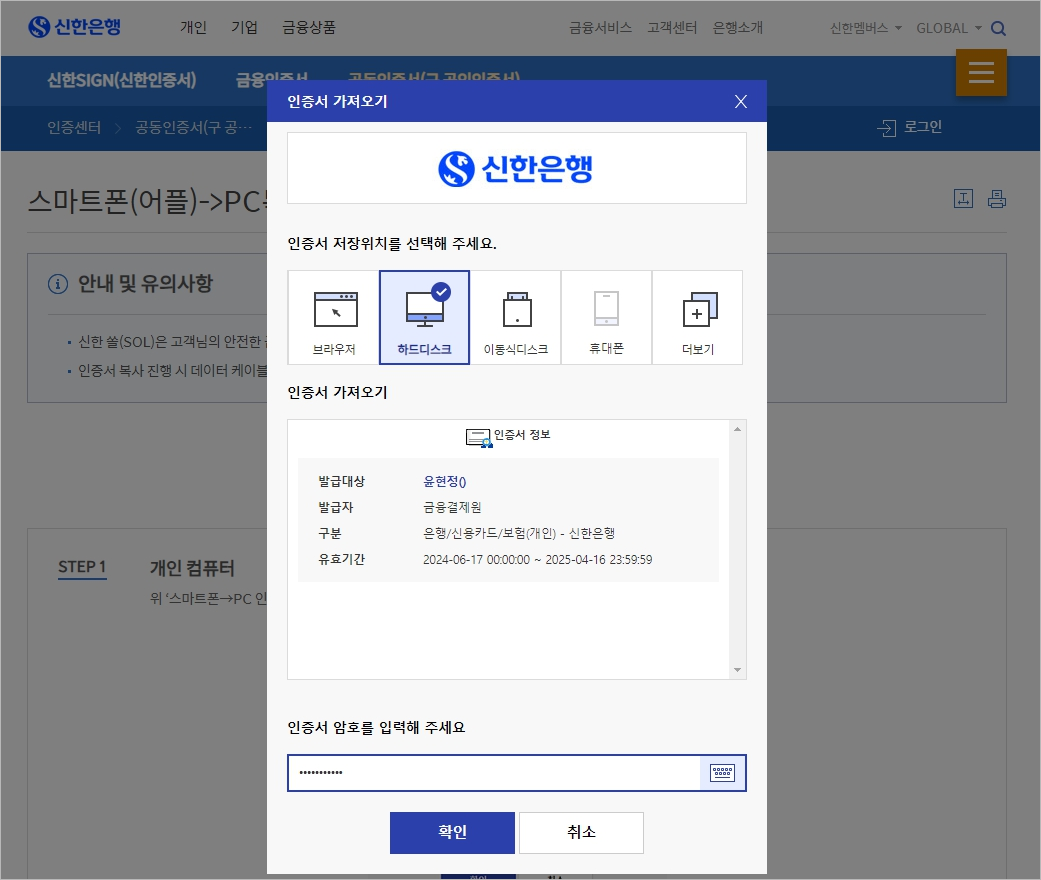
Task: Click the 취소 button
Action: click(581, 832)
